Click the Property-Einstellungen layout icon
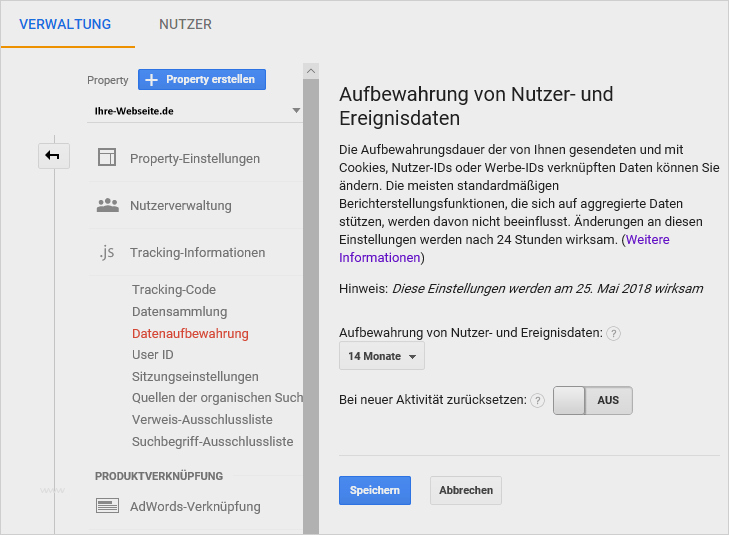Screen dimensions: 729x535 pyautogui.click(x=107, y=158)
